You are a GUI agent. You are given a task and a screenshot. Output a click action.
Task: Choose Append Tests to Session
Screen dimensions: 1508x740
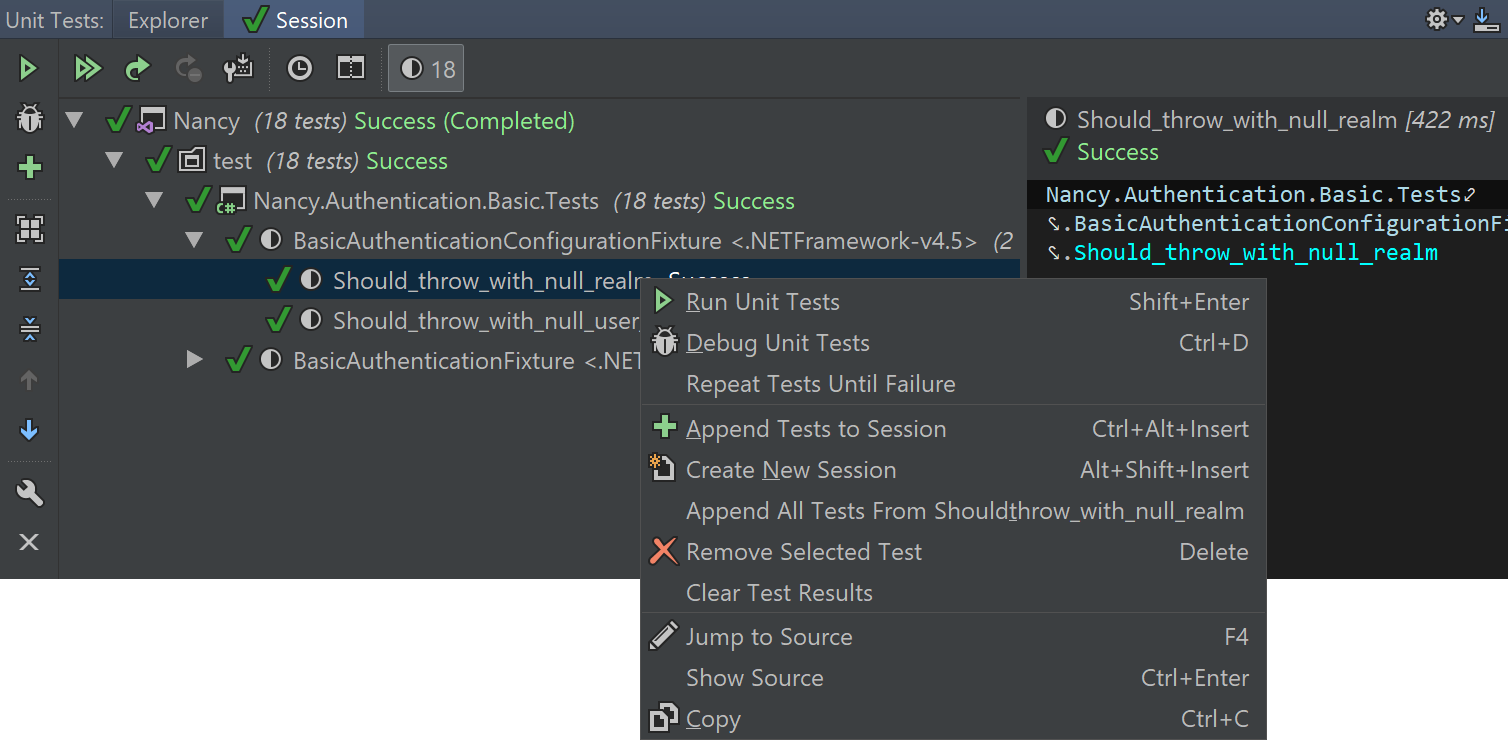pyautogui.click(x=953, y=429)
